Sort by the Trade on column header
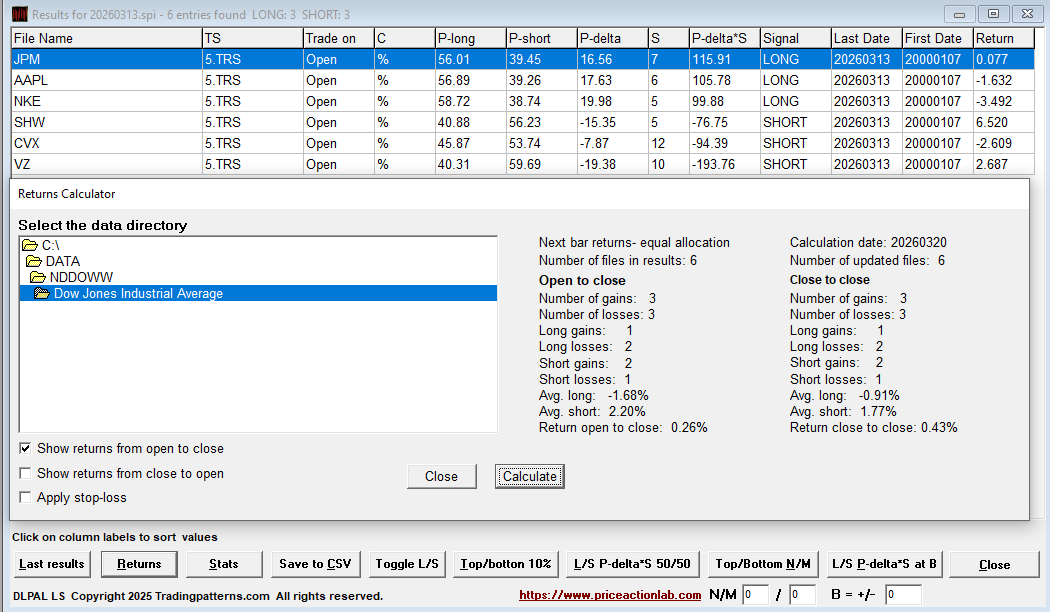The height and width of the screenshot is (612, 1050). tap(338, 38)
